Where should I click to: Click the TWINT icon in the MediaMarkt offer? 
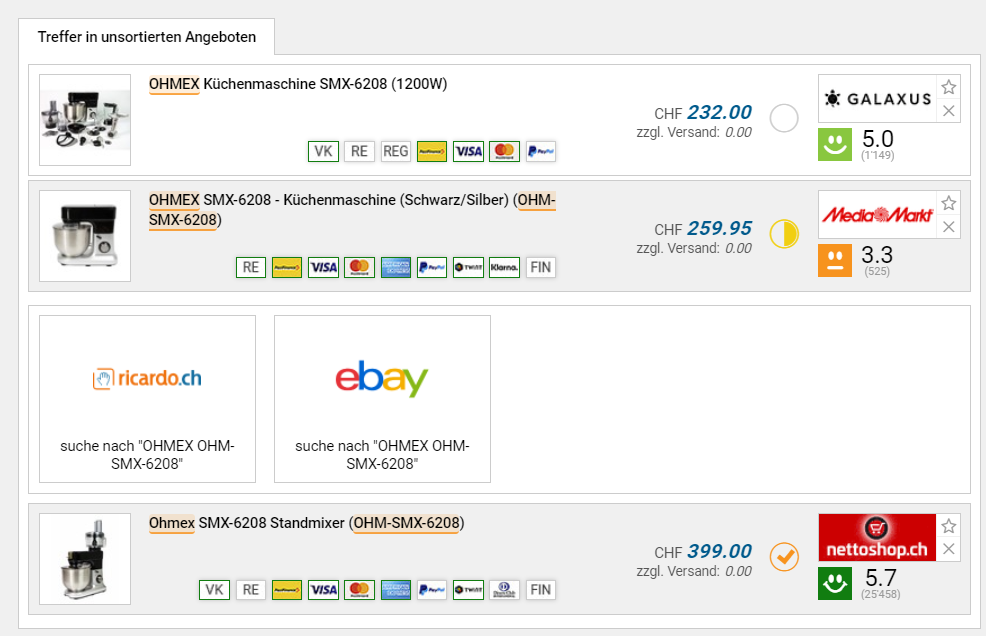coord(468,267)
